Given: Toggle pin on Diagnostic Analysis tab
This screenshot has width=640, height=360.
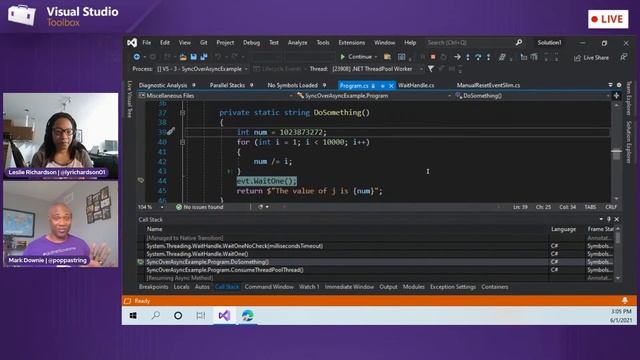Looking at the screenshot, I should pos(194,85).
